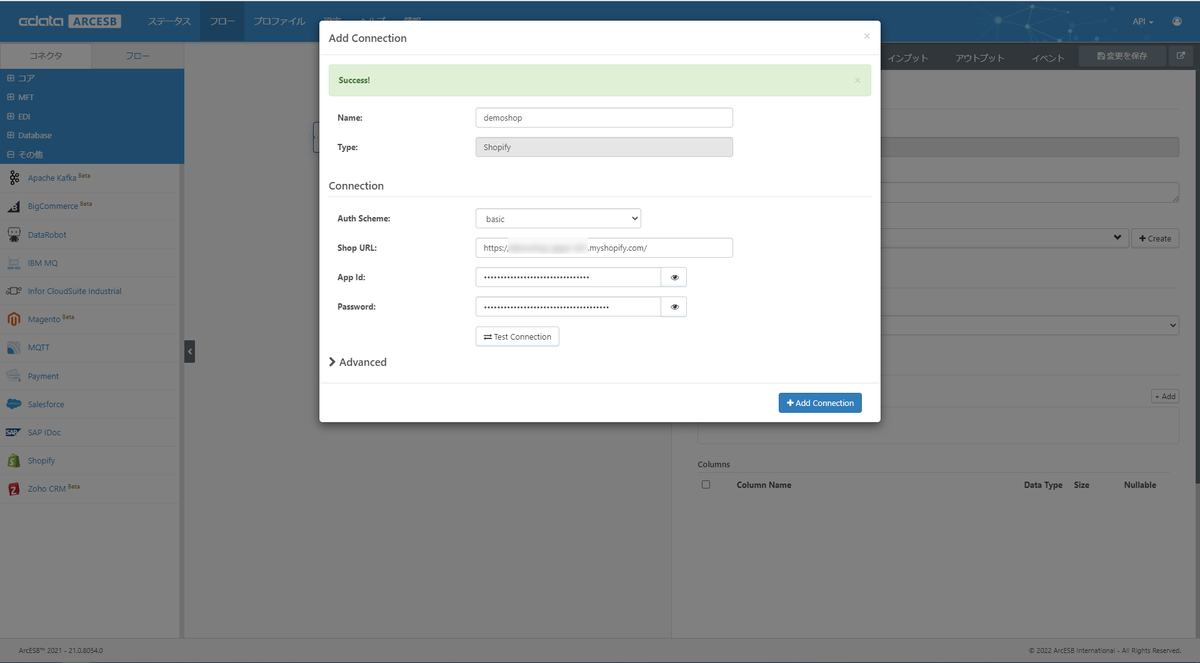The height and width of the screenshot is (663, 1200).
Task: Open the Auth Scheme dropdown
Action: [558, 218]
